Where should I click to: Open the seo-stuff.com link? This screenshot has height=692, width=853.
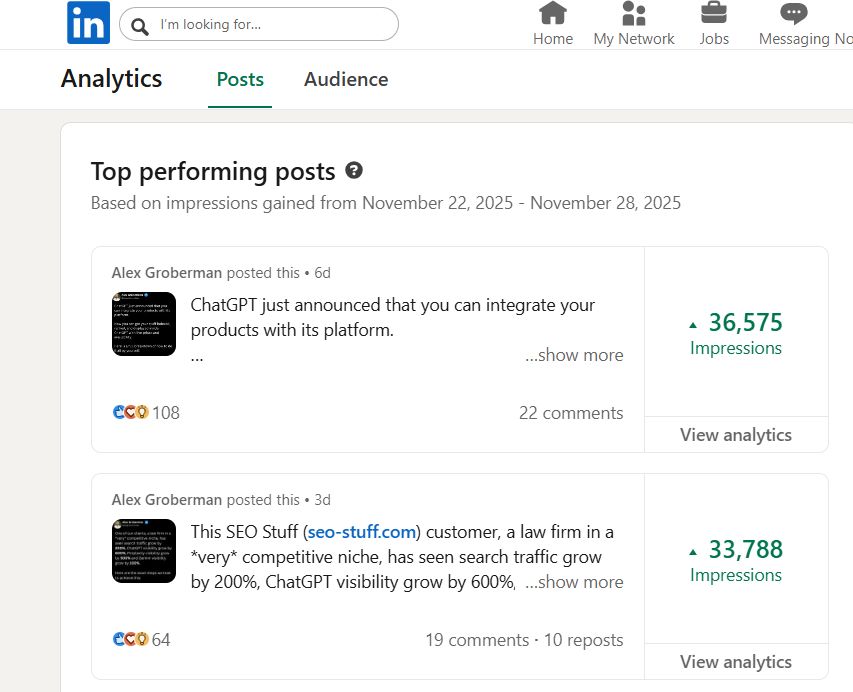click(361, 531)
